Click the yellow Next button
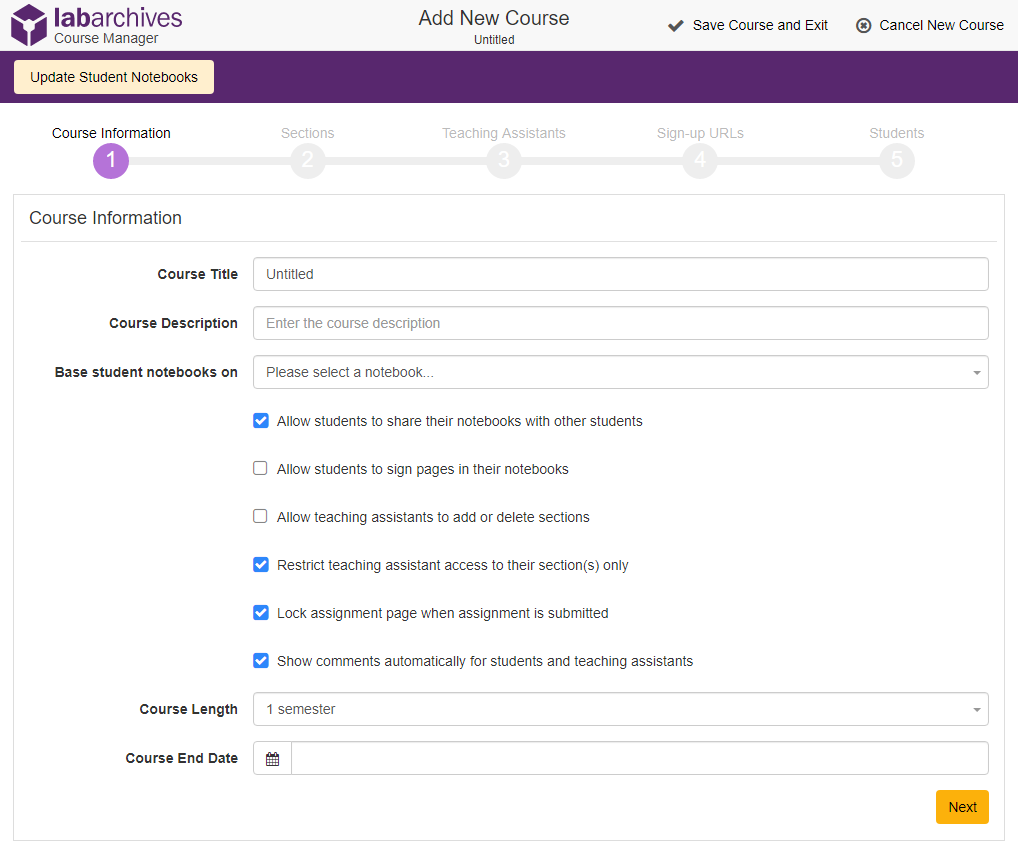 [x=962, y=807]
